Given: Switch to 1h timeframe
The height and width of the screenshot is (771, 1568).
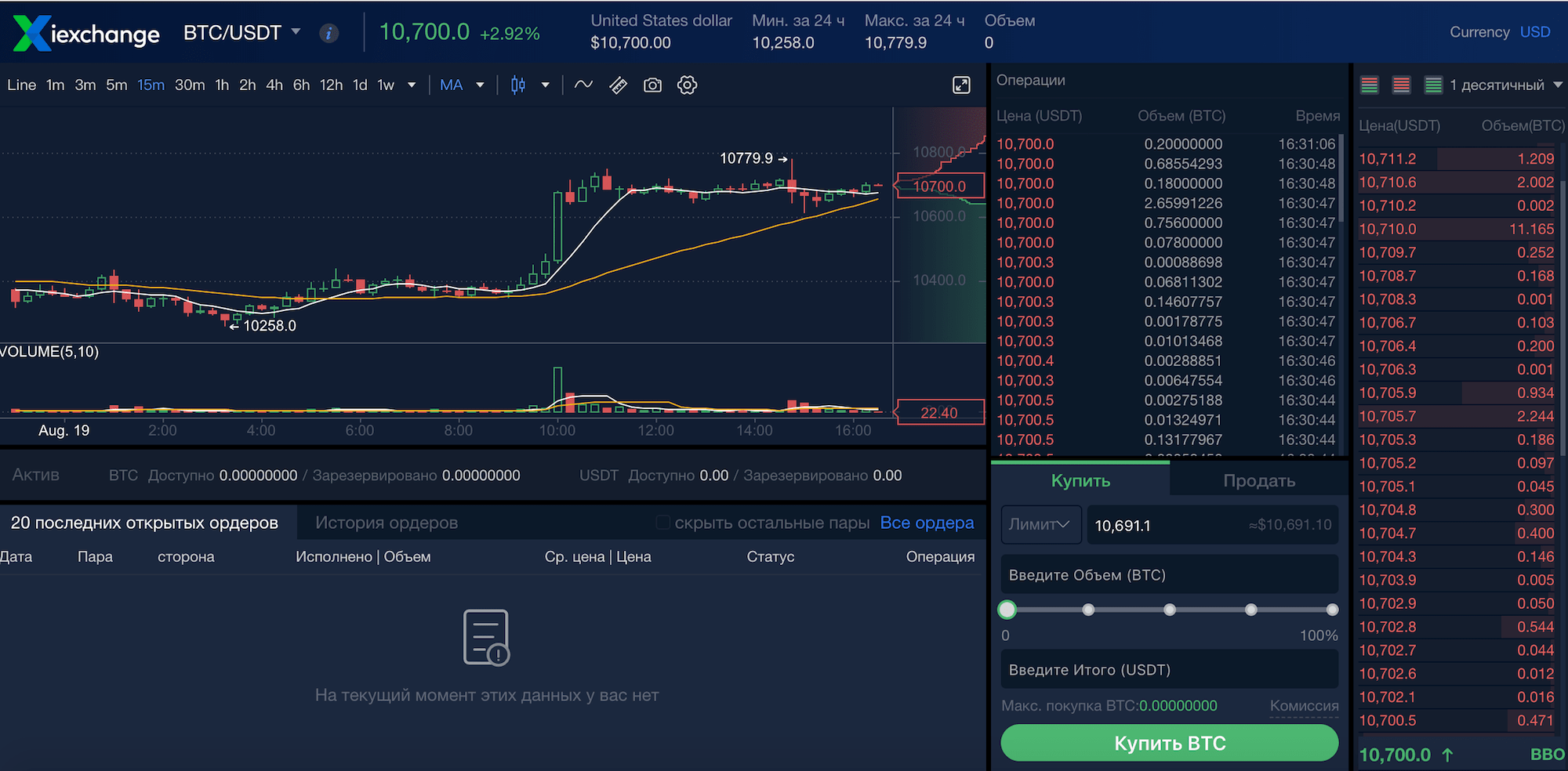Looking at the screenshot, I should [x=222, y=85].
